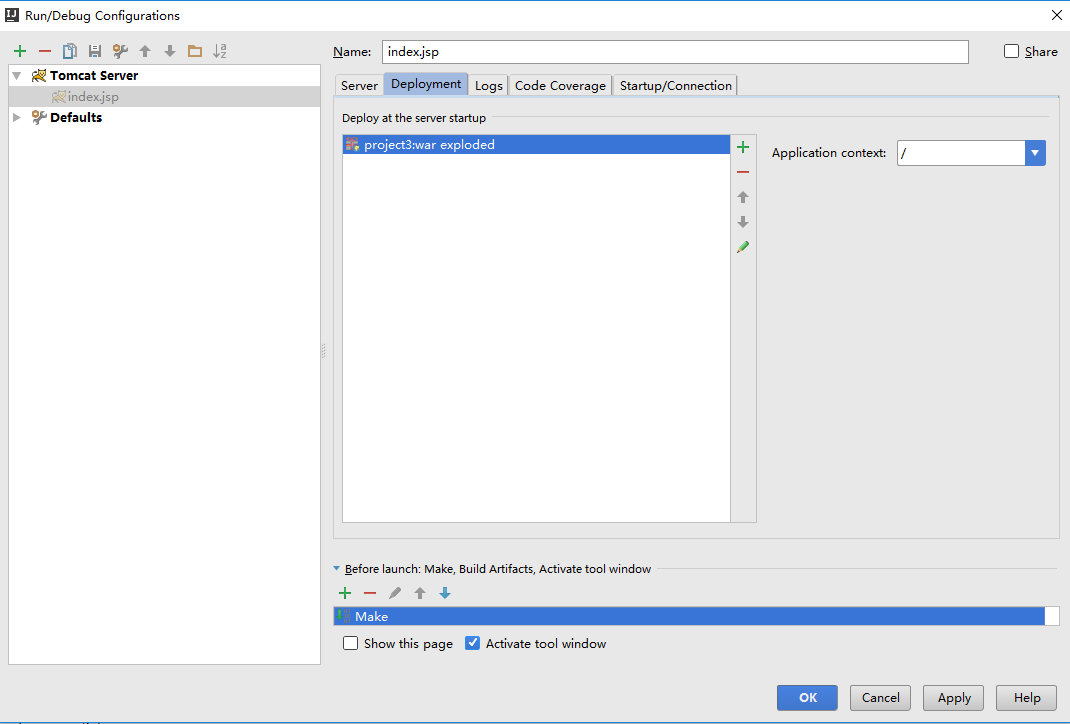Click the Defaults wrench icon in the tree

tap(39, 117)
